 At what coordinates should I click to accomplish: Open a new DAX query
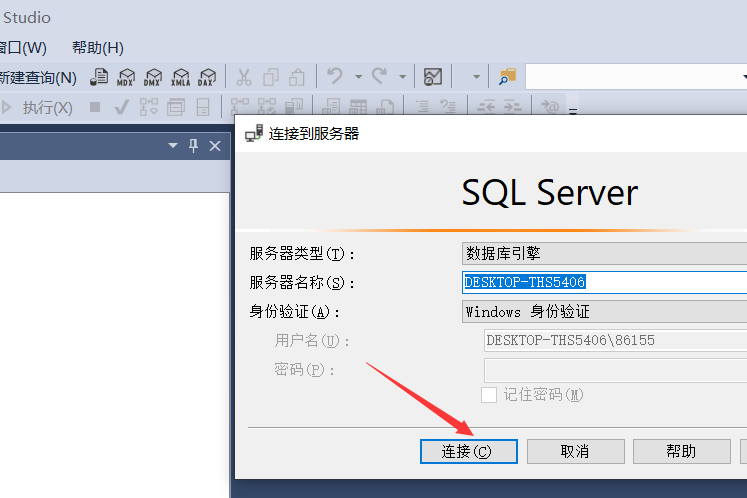207,77
